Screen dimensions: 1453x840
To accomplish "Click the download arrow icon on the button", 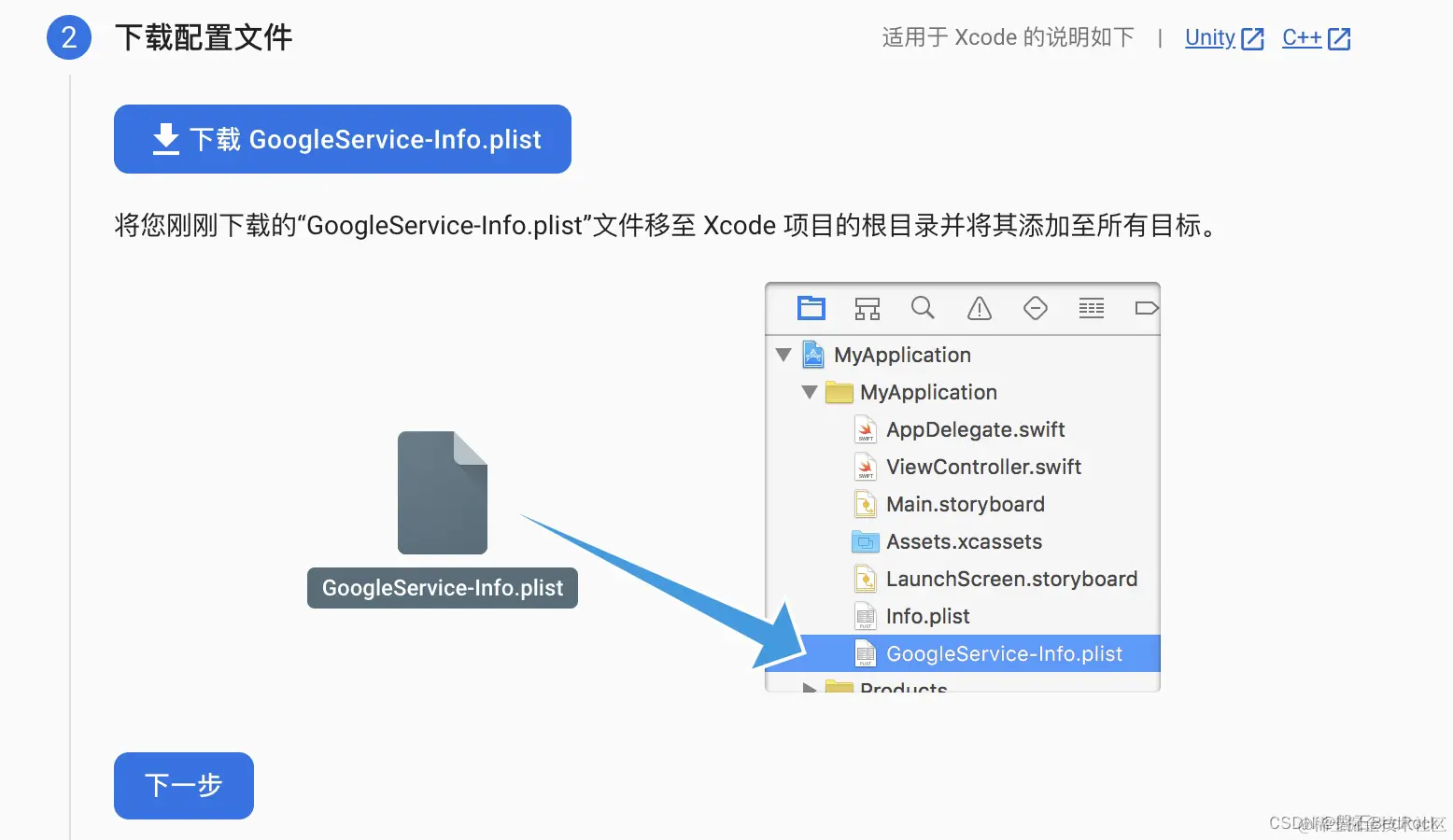I will pos(166,139).
